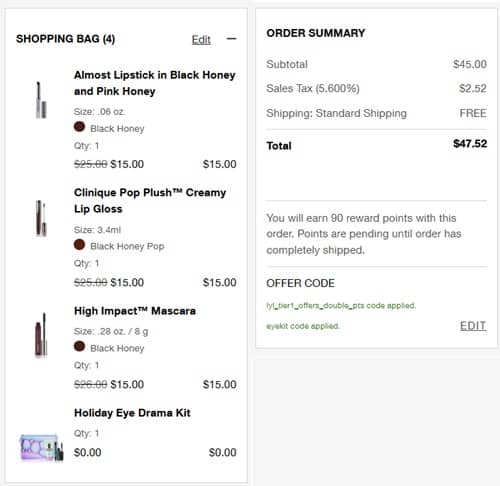Open Almost Lipstick in Black Honey title
Viewport: 500px width, 486px height.
[x=155, y=83]
